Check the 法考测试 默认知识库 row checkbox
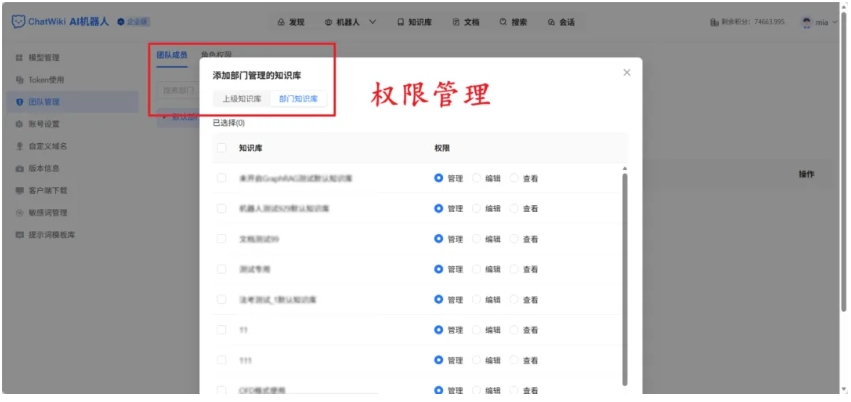Image resolution: width=851 pixels, height=402 pixels. coord(221,299)
